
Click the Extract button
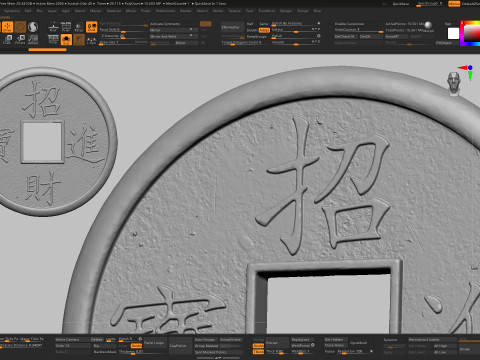277,343
